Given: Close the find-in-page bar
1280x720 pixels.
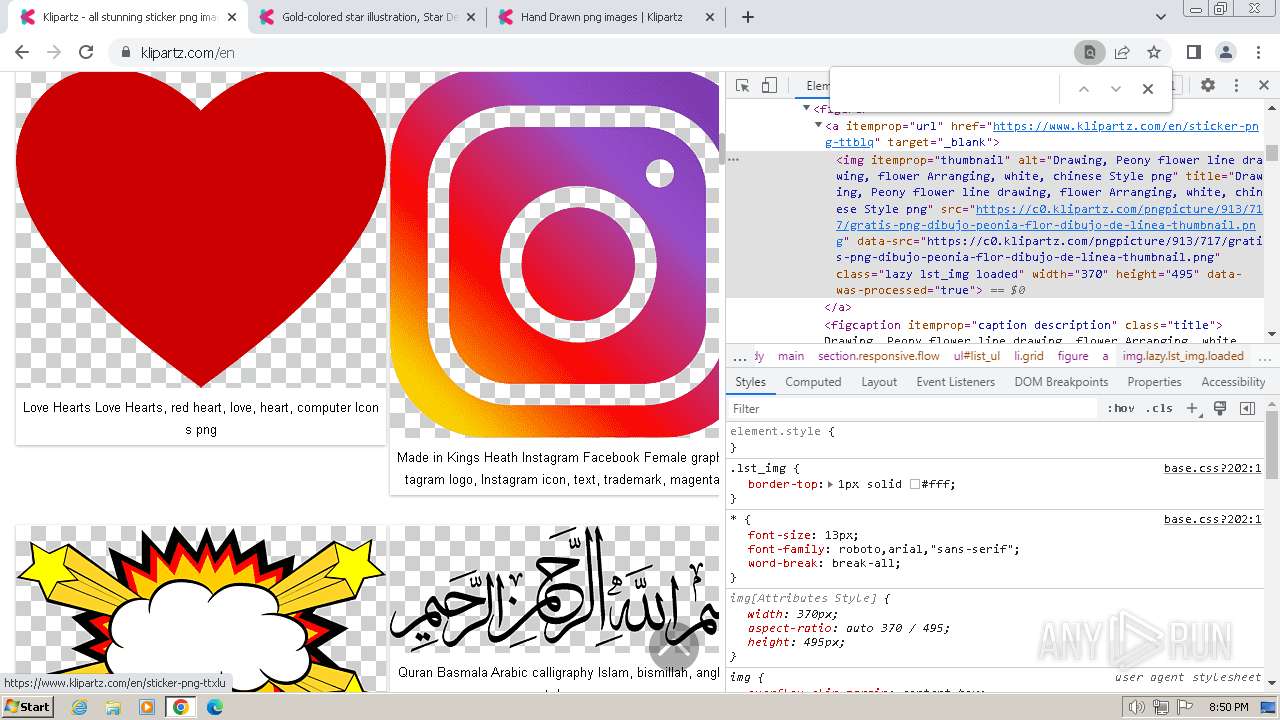Looking at the screenshot, I should 1148,89.
